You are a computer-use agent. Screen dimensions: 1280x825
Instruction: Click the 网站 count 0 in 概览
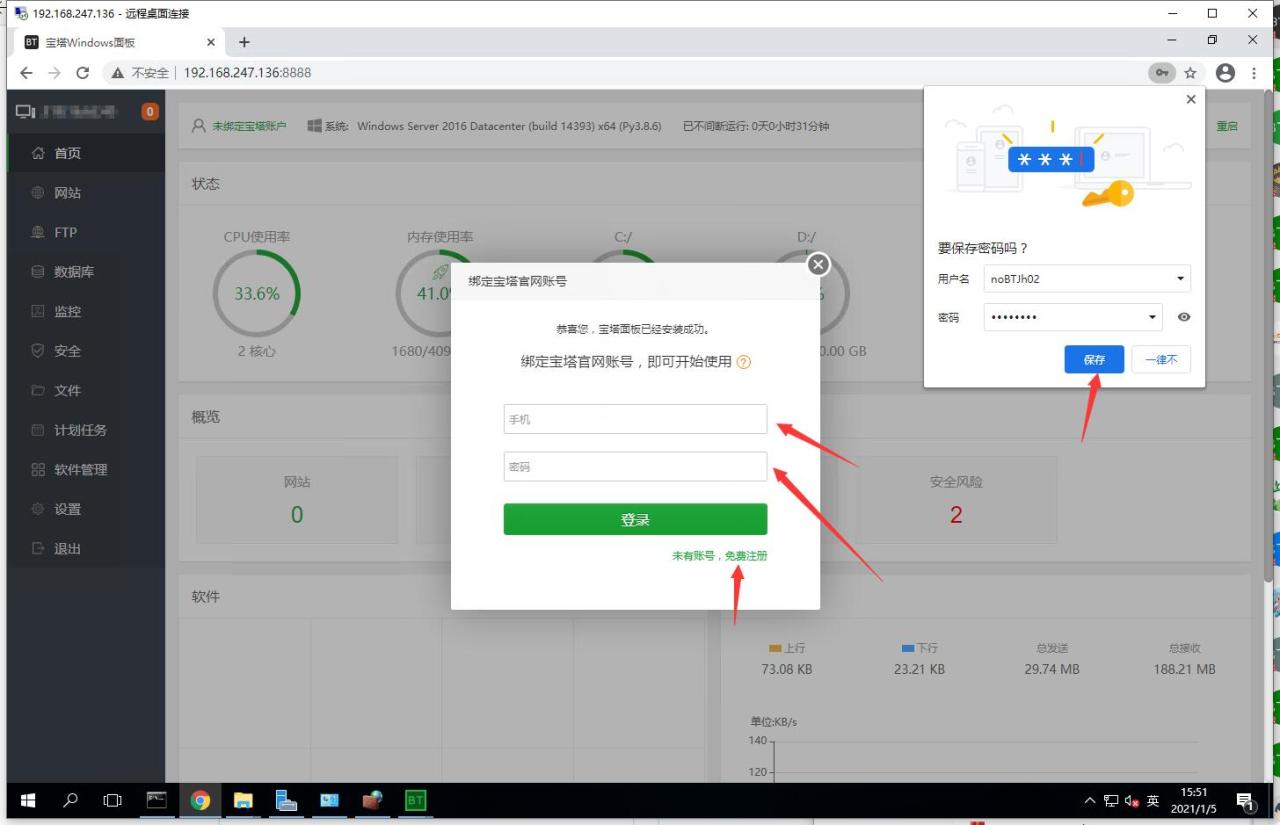(x=297, y=515)
